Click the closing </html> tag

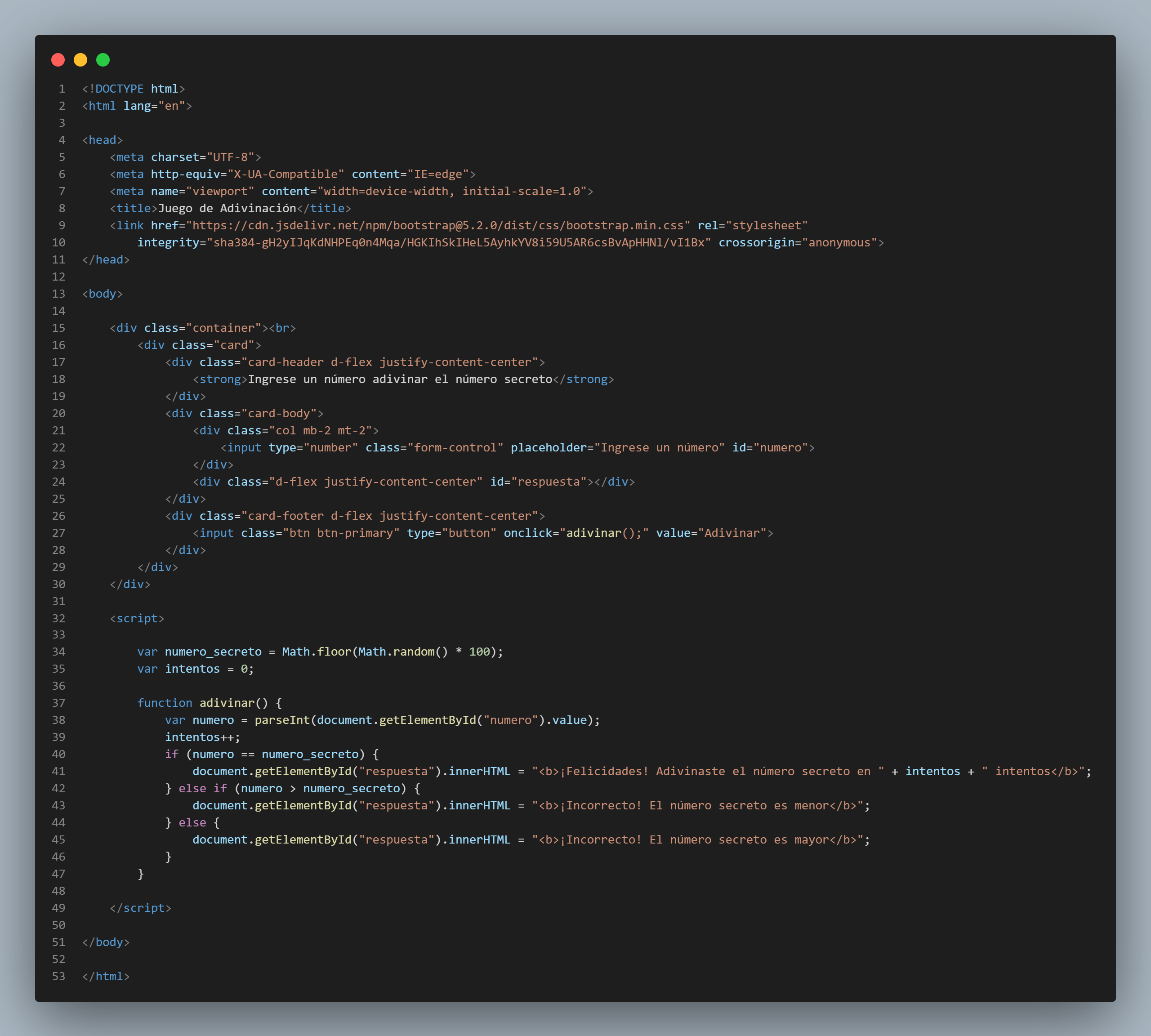(x=106, y=976)
